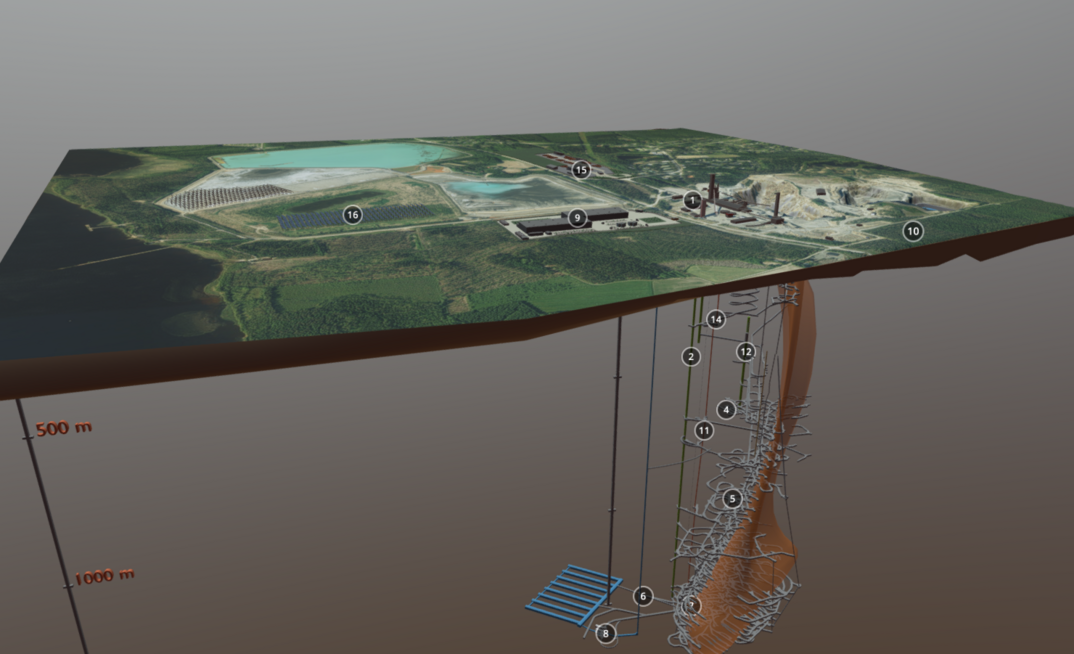
Task: Select marker 5 on the ore body tunnels
Action: coord(732,498)
